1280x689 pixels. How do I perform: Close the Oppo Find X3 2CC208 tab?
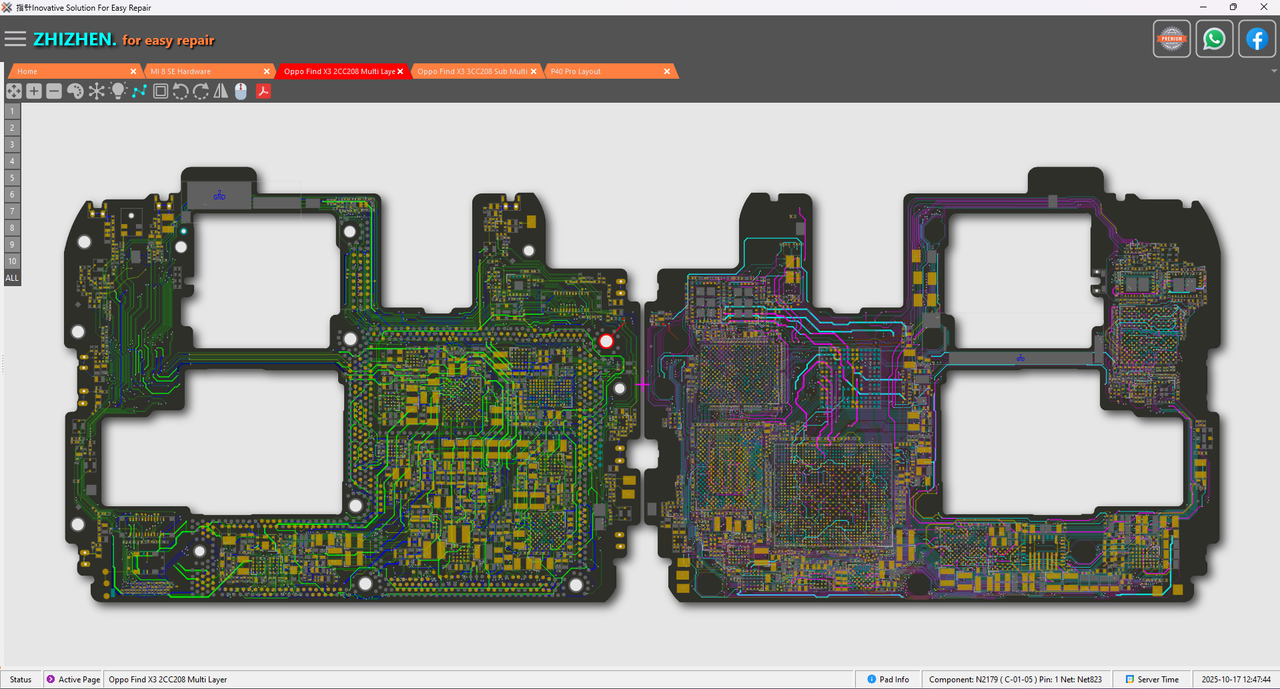(x=400, y=71)
